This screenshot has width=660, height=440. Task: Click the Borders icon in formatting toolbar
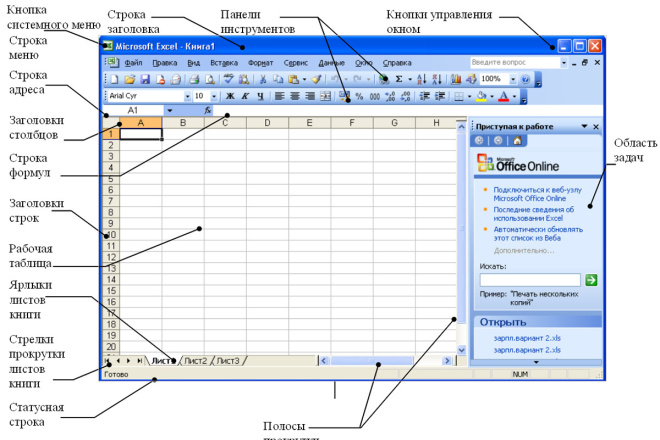pos(459,96)
